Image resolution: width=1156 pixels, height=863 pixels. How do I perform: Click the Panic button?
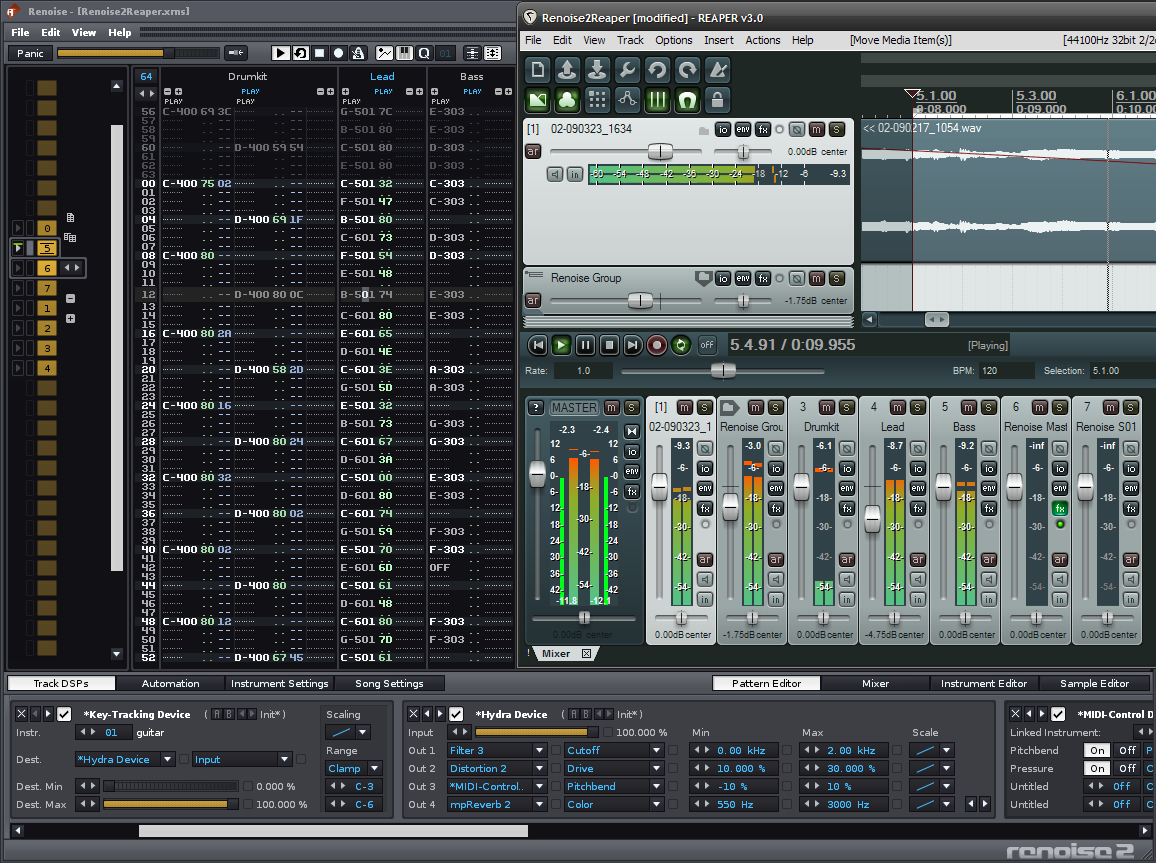click(x=30, y=53)
